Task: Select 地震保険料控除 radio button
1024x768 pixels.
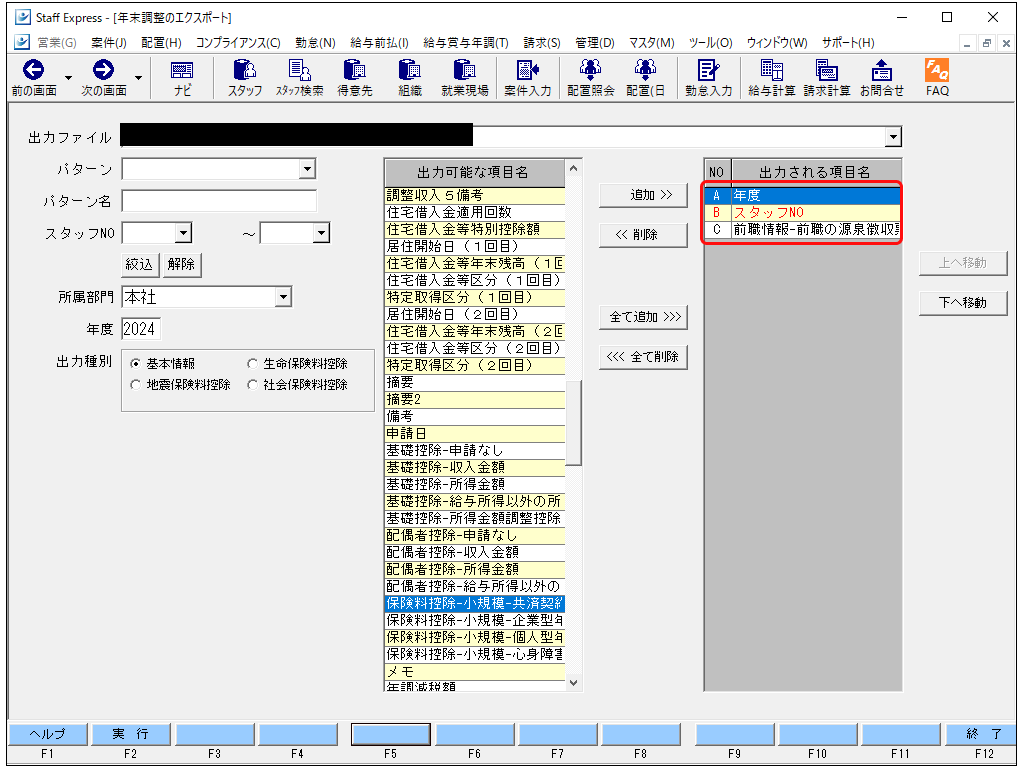Action: click(135, 385)
